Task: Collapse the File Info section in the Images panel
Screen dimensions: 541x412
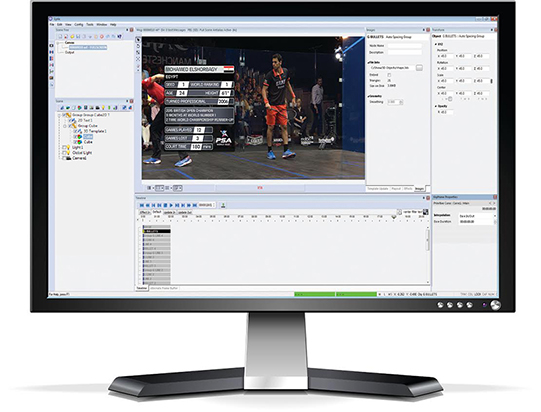Action: 368,63
